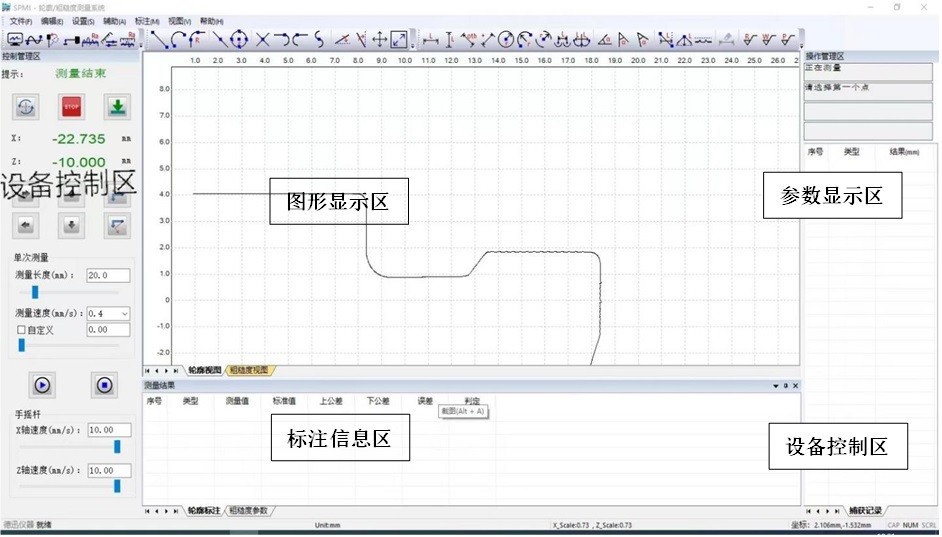Click the green download arrow button
The image size is (942, 537).
[x=117, y=106]
